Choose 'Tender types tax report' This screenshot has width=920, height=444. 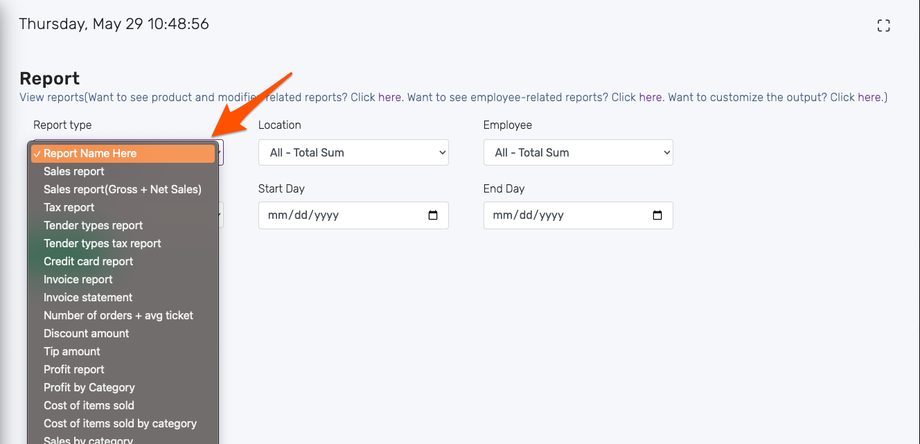[x=102, y=244]
